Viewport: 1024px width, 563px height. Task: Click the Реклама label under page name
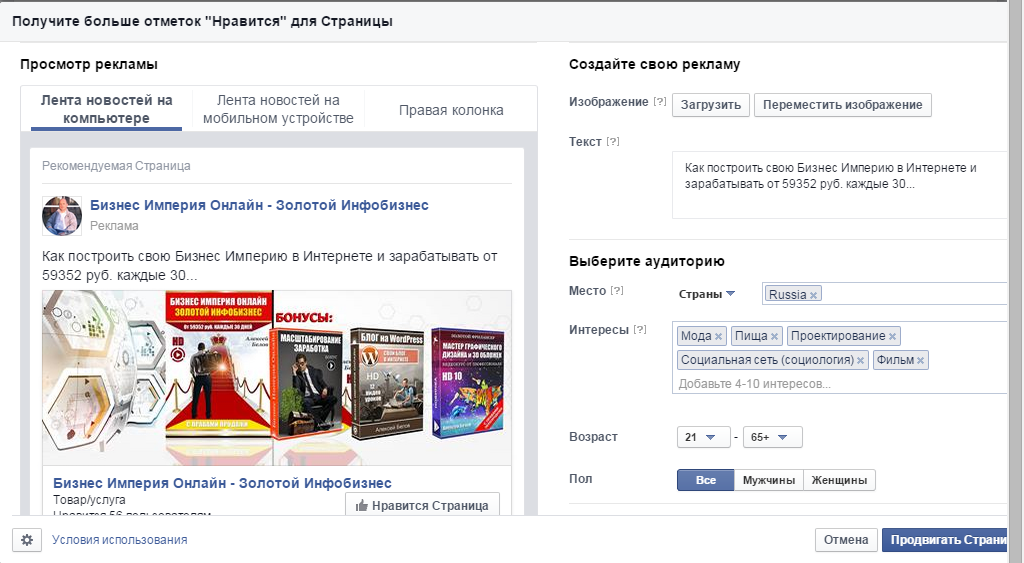114,226
